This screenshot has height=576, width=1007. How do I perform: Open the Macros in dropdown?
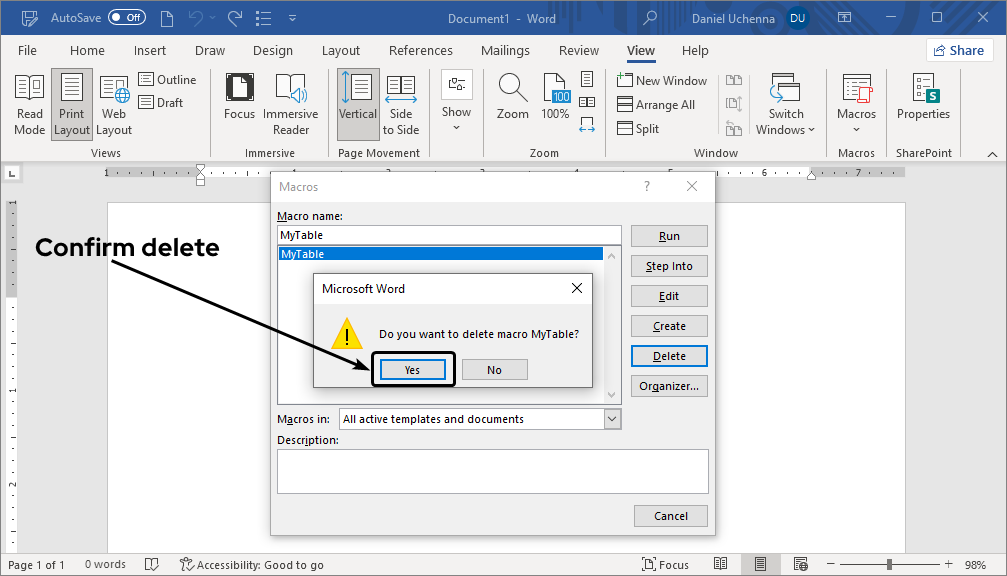point(611,418)
